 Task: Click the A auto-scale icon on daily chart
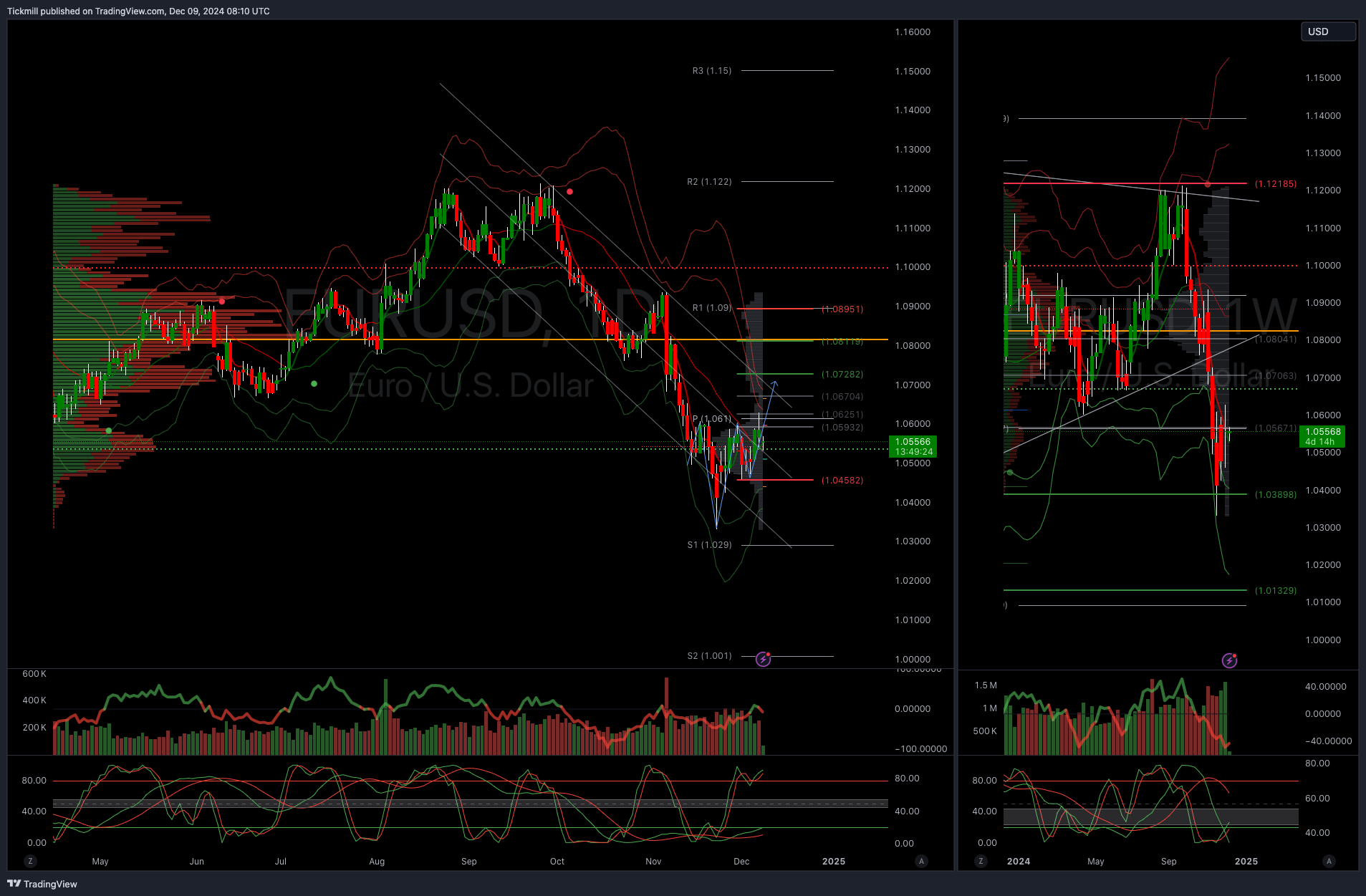pyautogui.click(x=921, y=861)
